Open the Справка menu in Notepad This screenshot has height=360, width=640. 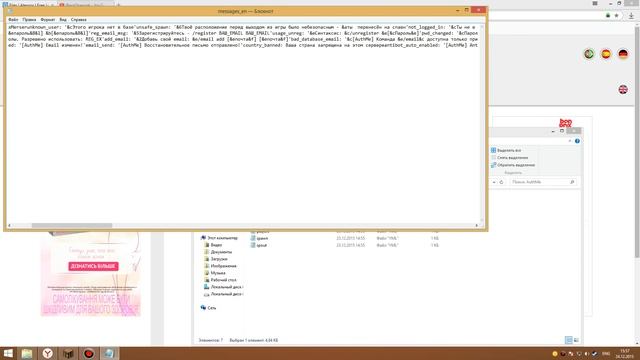pos(78,19)
